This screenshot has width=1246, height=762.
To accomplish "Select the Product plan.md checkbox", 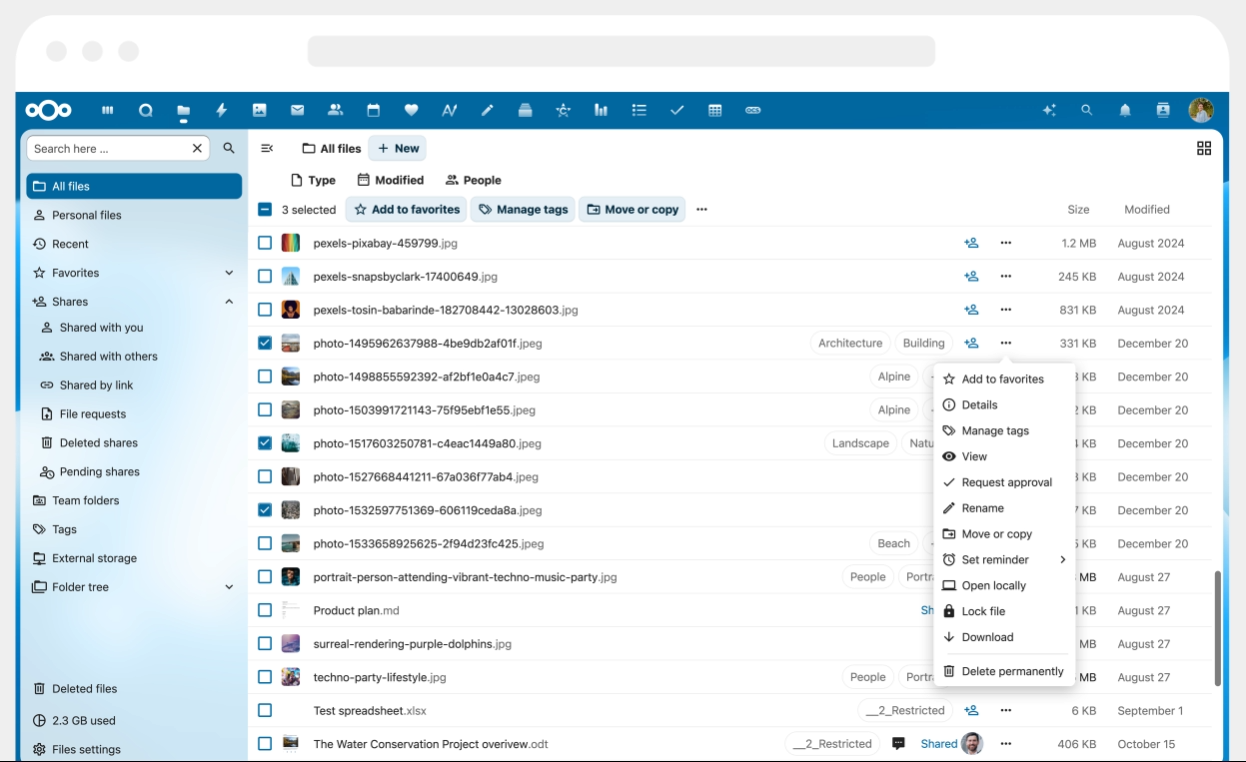I will click(265, 610).
